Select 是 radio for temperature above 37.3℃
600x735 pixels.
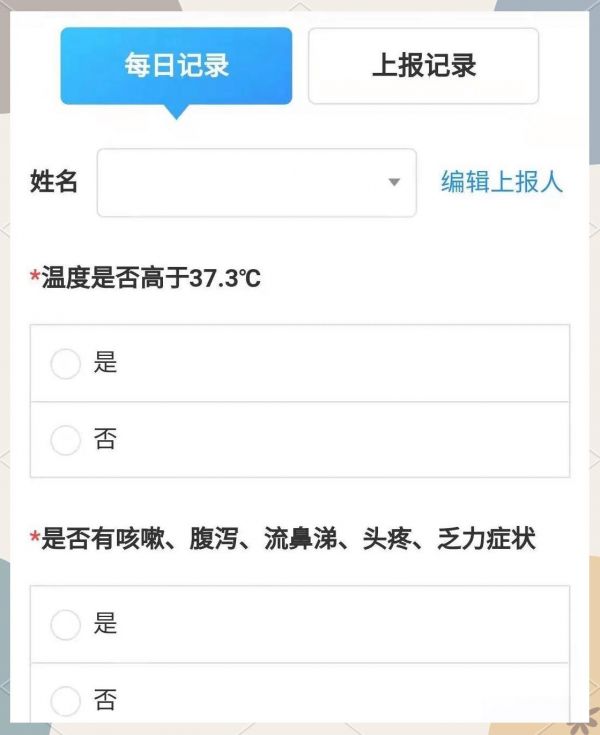[x=66, y=363]
